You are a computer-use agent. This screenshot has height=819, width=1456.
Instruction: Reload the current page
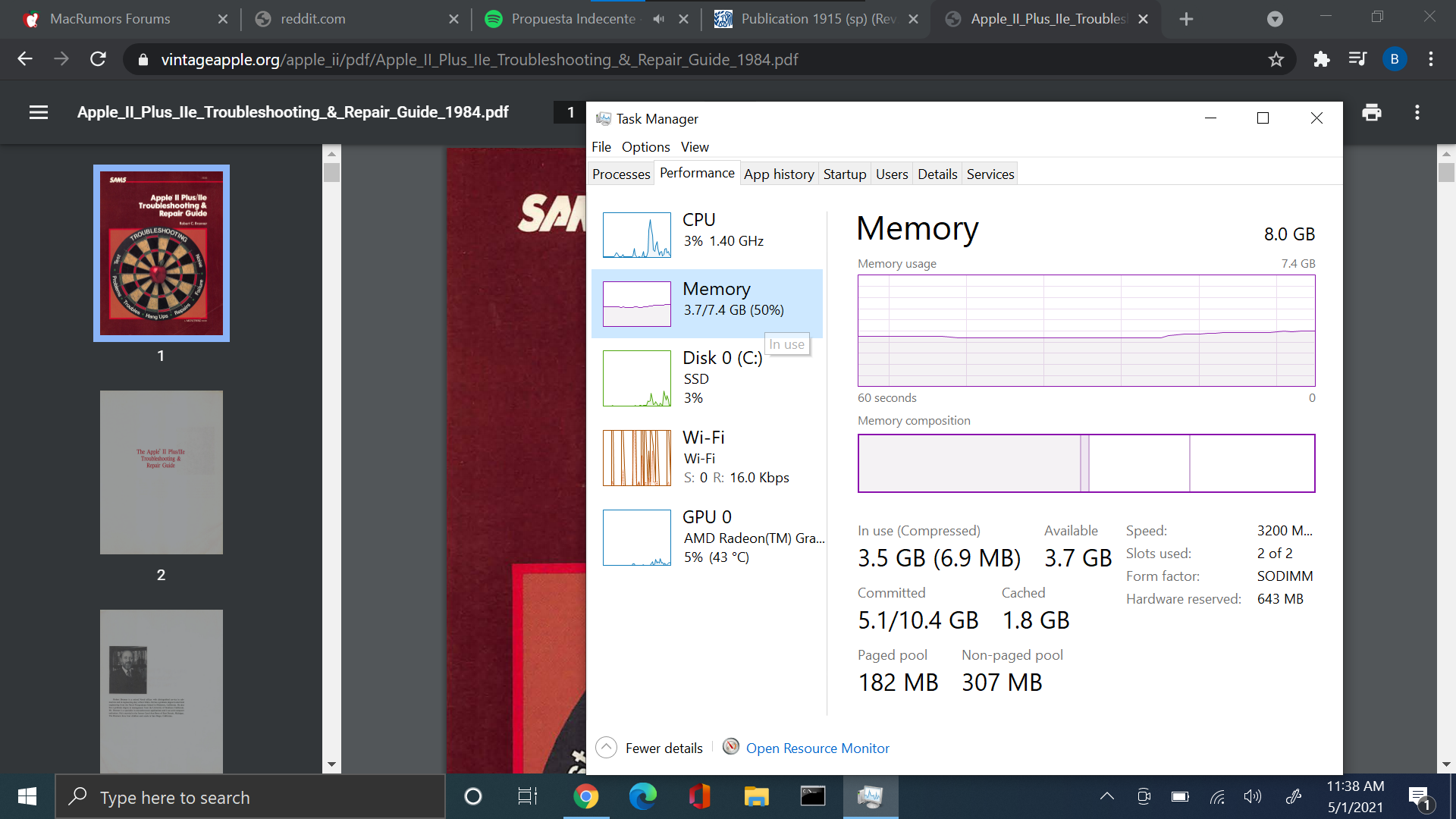[x=98, y=59]
